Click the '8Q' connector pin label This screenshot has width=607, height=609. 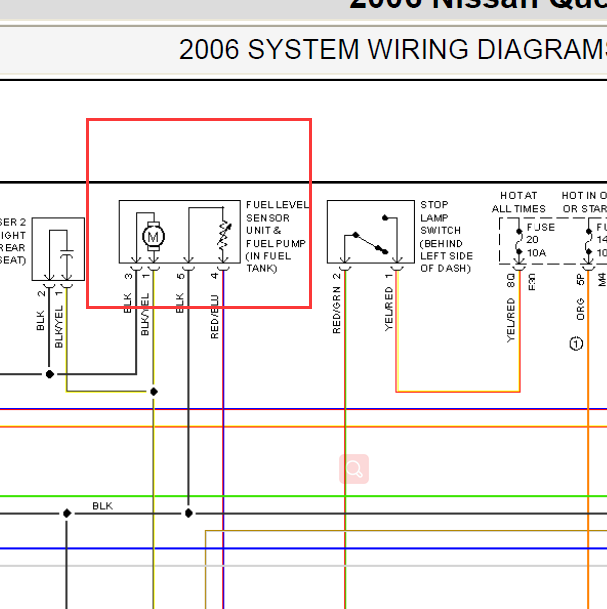(511, 280)
